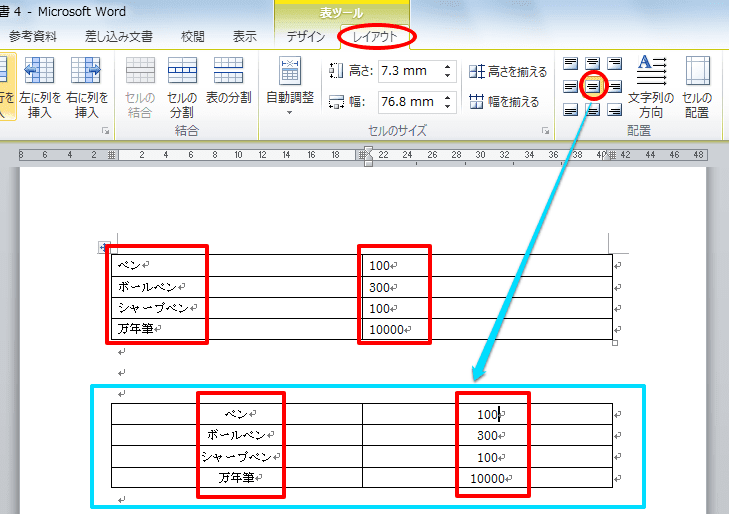Click left-aligned 300 cell in first table
Image resolution: width=729 pixels, height=514 pixels.
[x=487, y=287]
